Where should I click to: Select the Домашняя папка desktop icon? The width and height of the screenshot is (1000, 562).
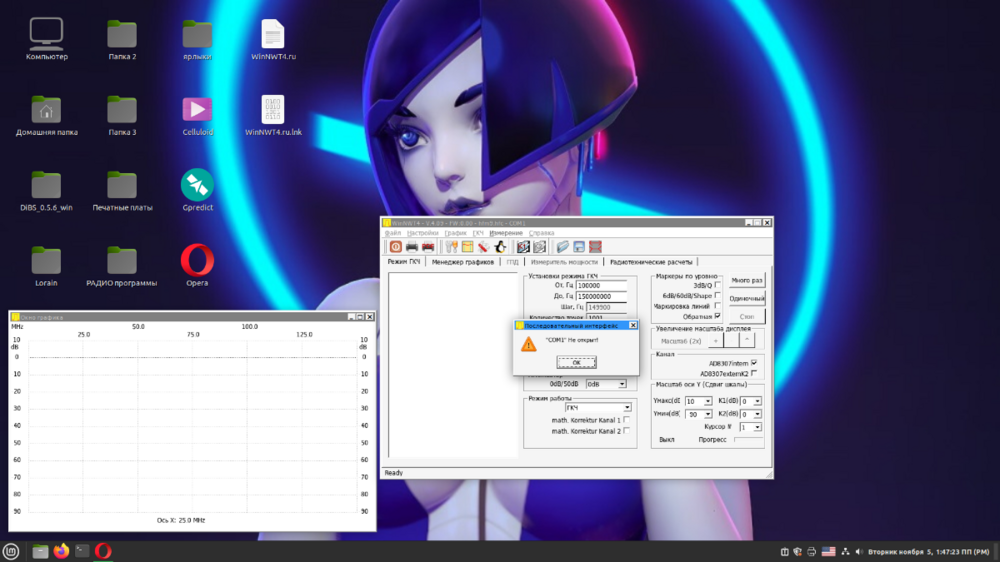tap(47, 115)
